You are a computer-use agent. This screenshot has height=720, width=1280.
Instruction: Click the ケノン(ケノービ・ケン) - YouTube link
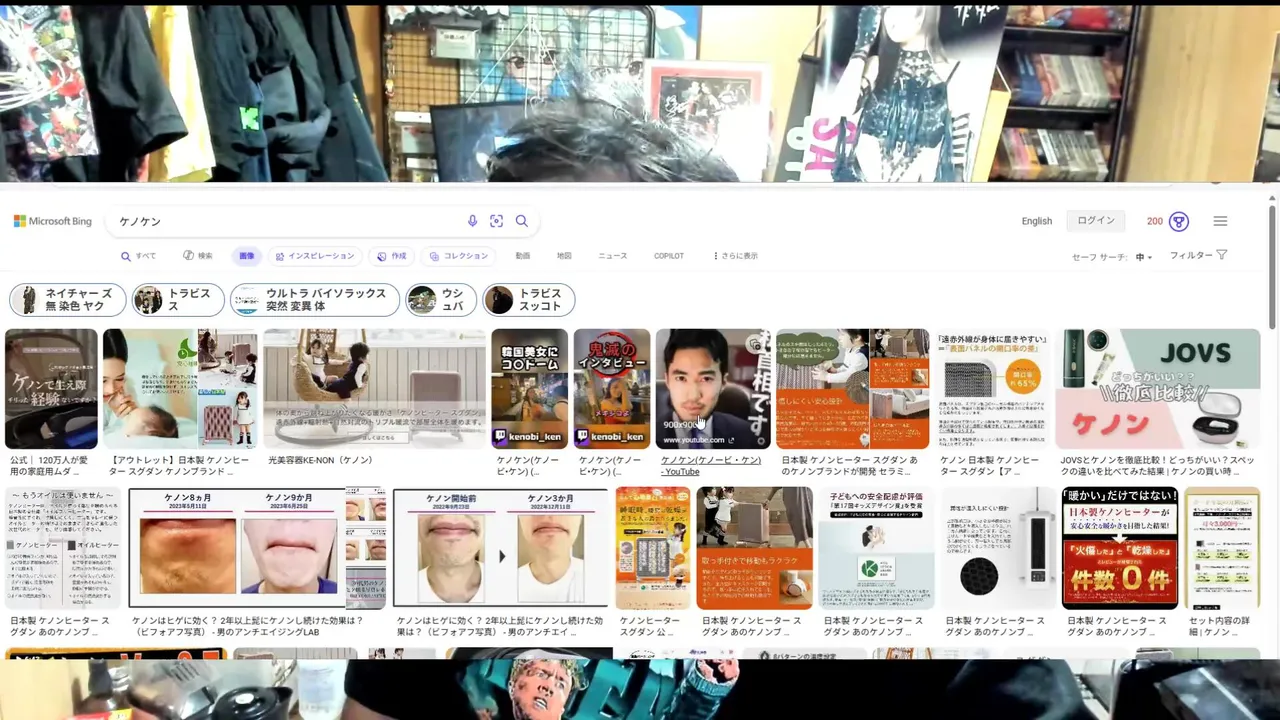click(711, 466)
